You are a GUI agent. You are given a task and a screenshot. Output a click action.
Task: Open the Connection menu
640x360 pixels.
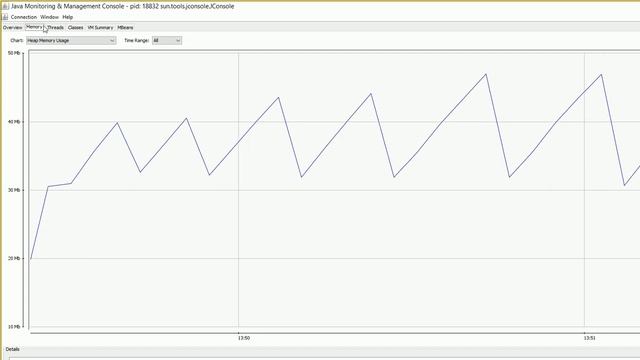coord(24,17)
